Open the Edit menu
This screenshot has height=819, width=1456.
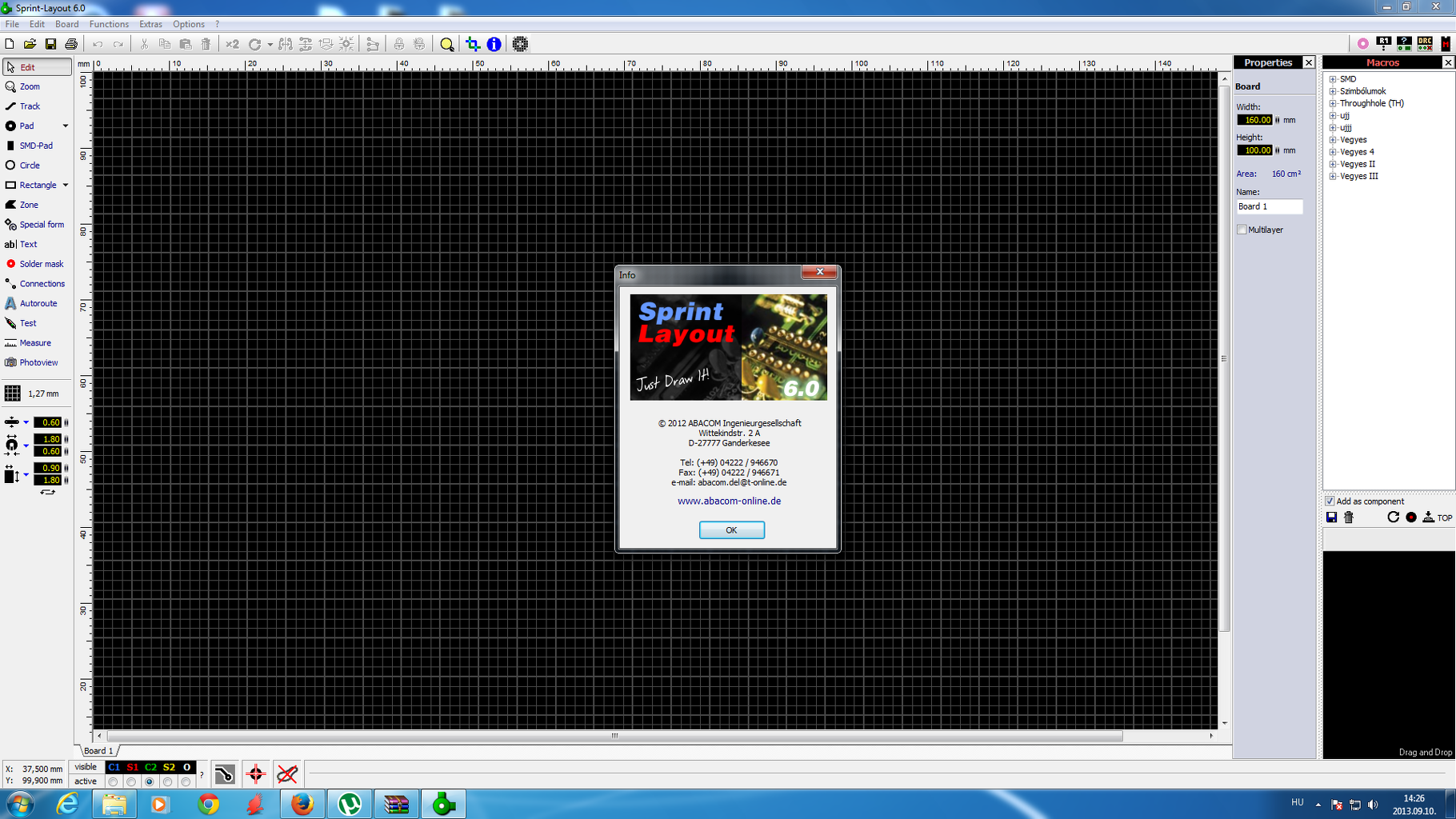(37, 24)
